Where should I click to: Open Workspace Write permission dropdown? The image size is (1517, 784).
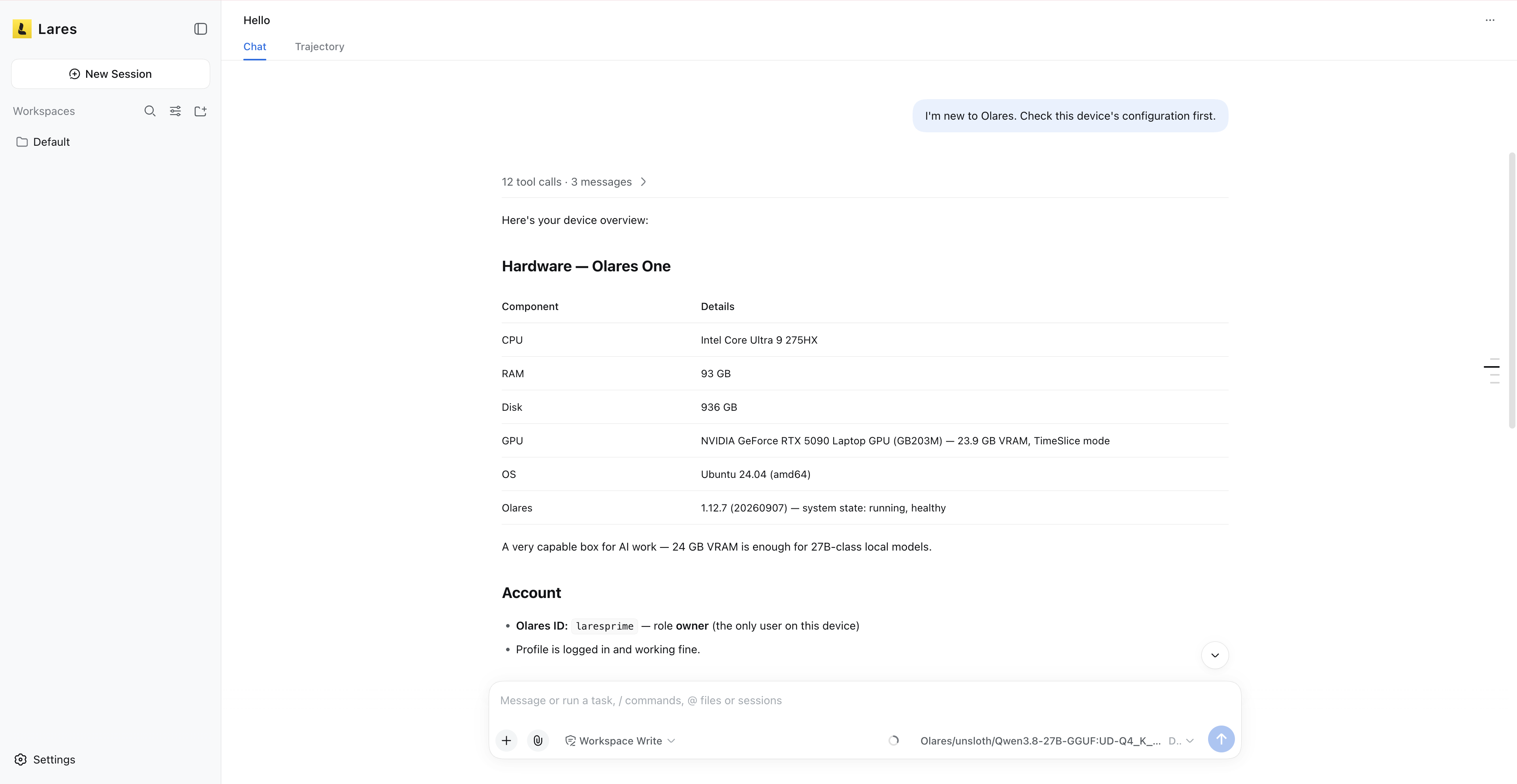620,741
